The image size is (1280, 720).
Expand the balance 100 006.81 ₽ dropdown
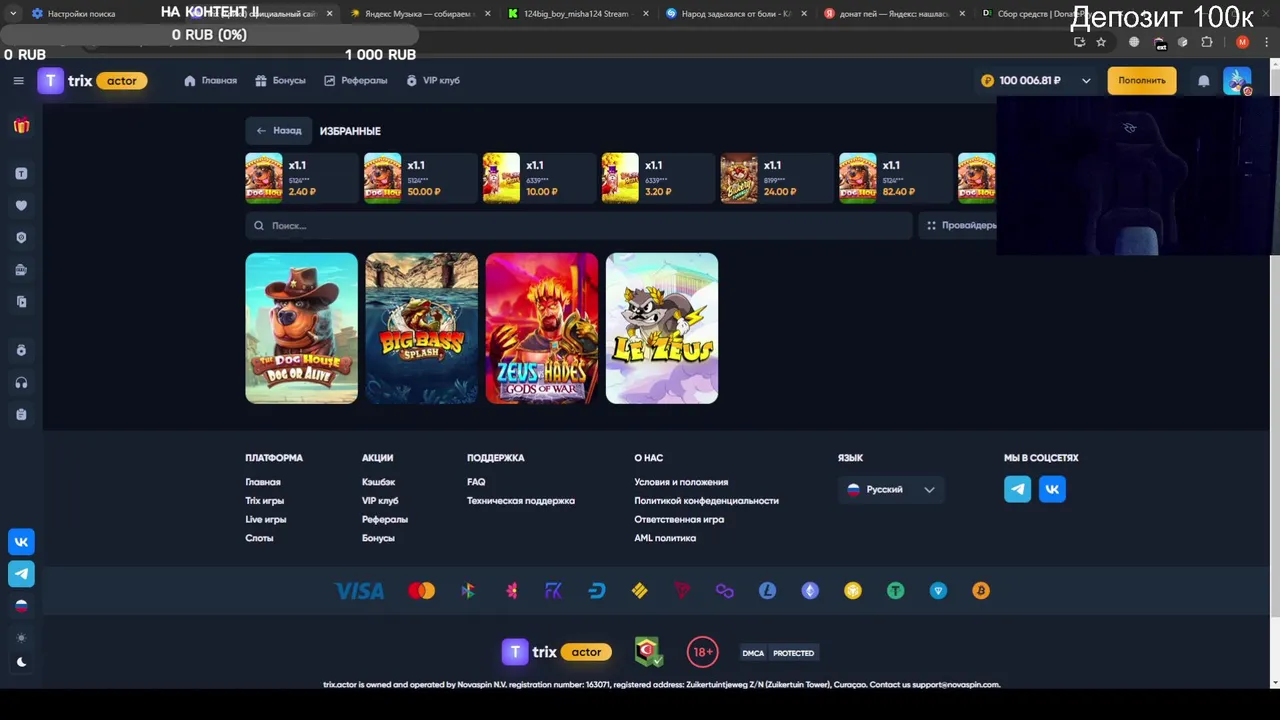(x=1086, y=81)
